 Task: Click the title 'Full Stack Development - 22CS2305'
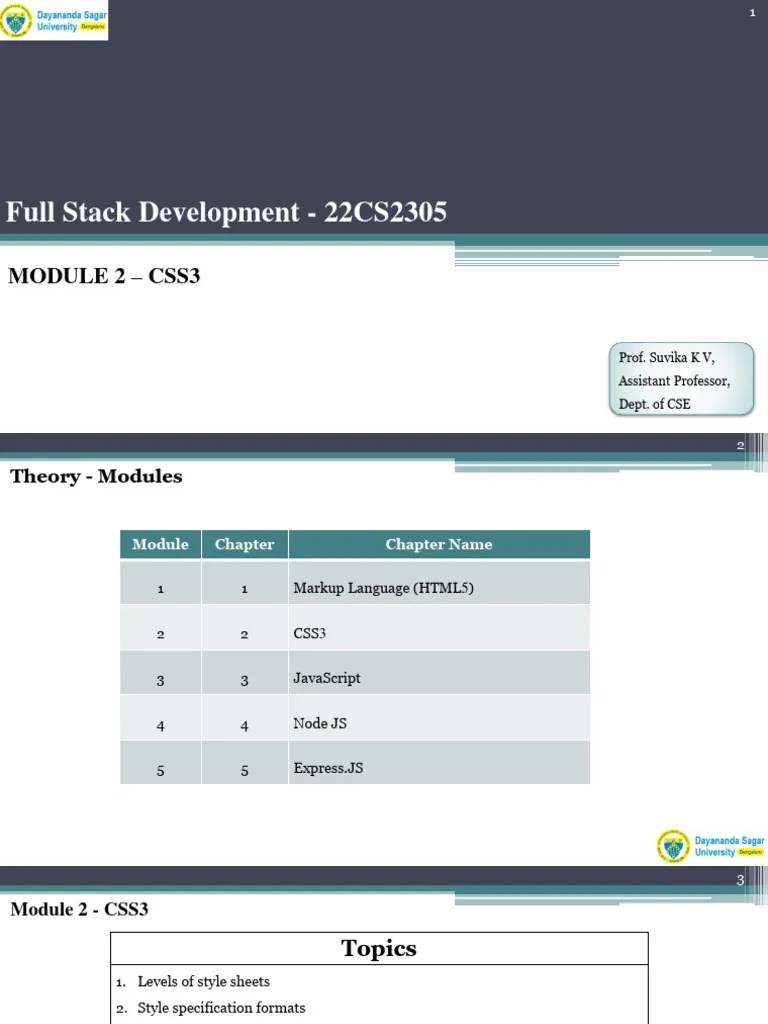click(x=227, y=212)
